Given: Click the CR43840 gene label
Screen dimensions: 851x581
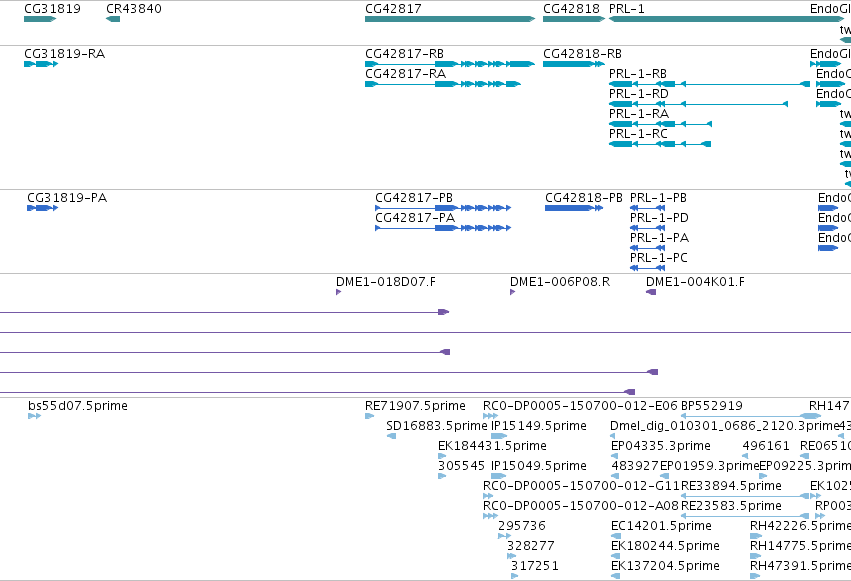Looking at the screenshot, I should [134, 9].
